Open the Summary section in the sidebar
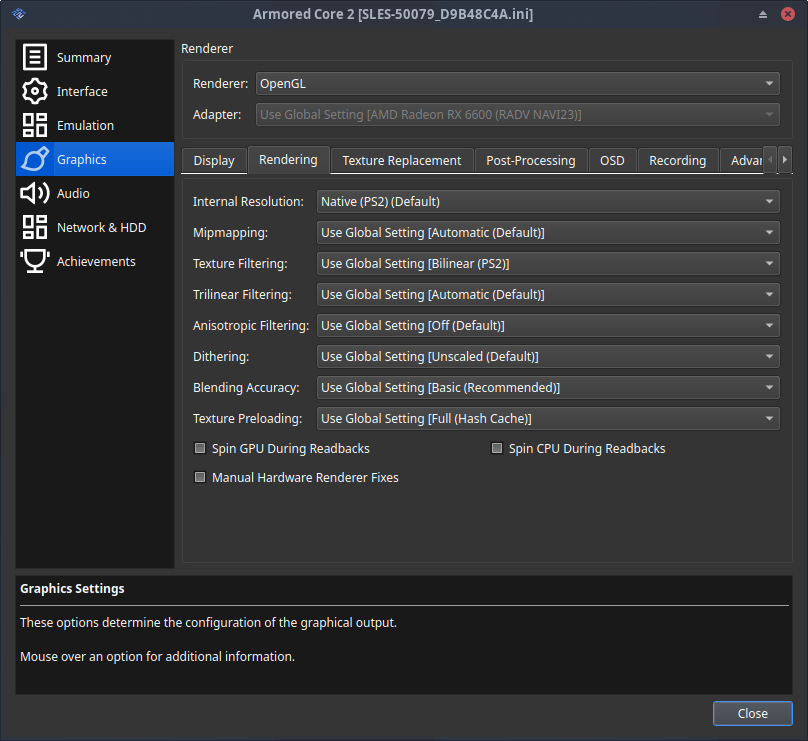 tap(34, 57)
